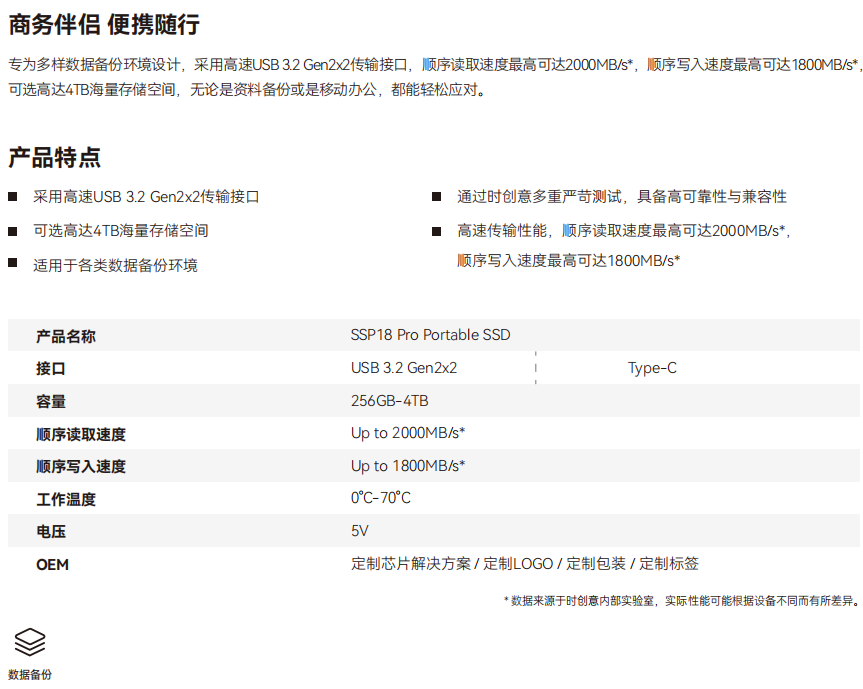Collapse the 工作温度 row
This screenshot has width=863, height=689.
430,497
